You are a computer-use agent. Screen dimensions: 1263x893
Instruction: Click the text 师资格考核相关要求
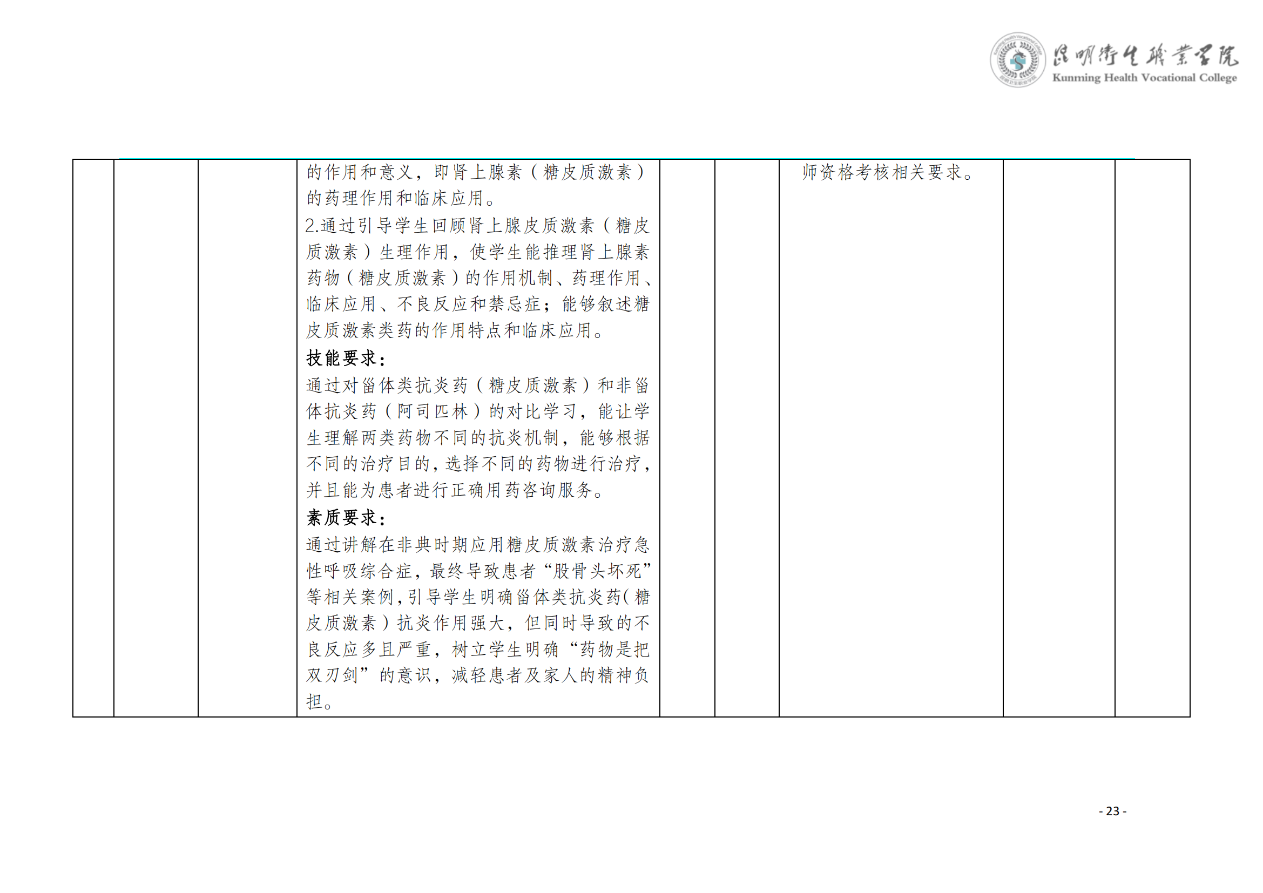(889, 172)
